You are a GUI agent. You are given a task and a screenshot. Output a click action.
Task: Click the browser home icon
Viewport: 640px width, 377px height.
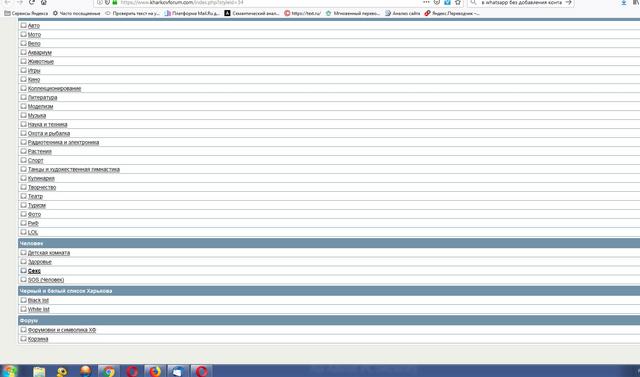(44, 2)
